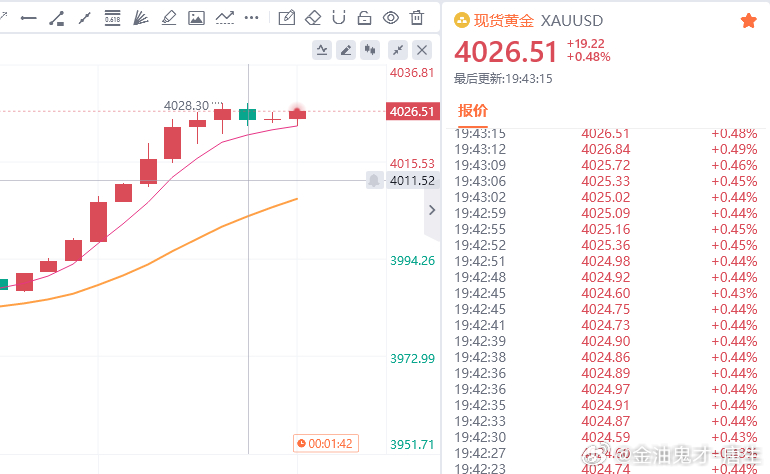This screenshot has height=474, width=770.
Task: Select the eraser tool
Action: [313, 18]
